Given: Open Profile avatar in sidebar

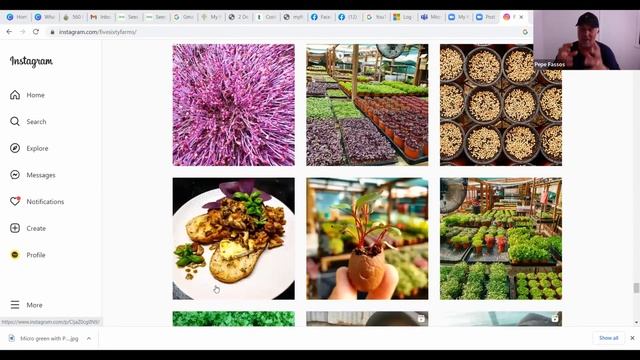Looking at the screenshot, I should pyautogui.click(x=15, y=255).
